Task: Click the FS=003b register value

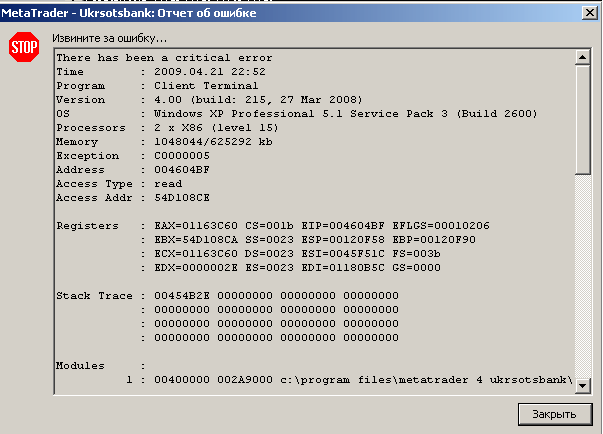Action: [x=416, y=254]
